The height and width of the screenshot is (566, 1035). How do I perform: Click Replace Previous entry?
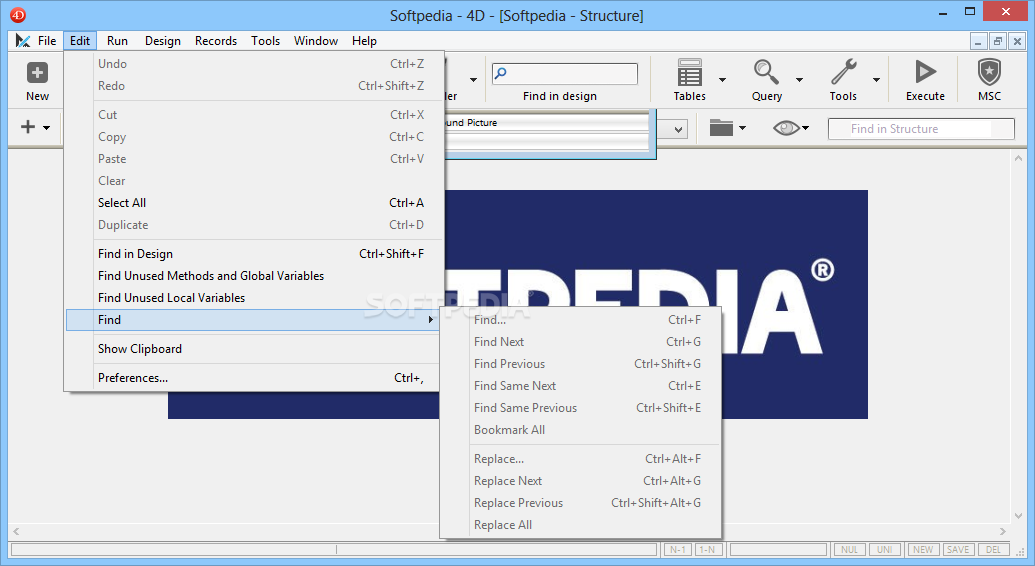[581, 503]
